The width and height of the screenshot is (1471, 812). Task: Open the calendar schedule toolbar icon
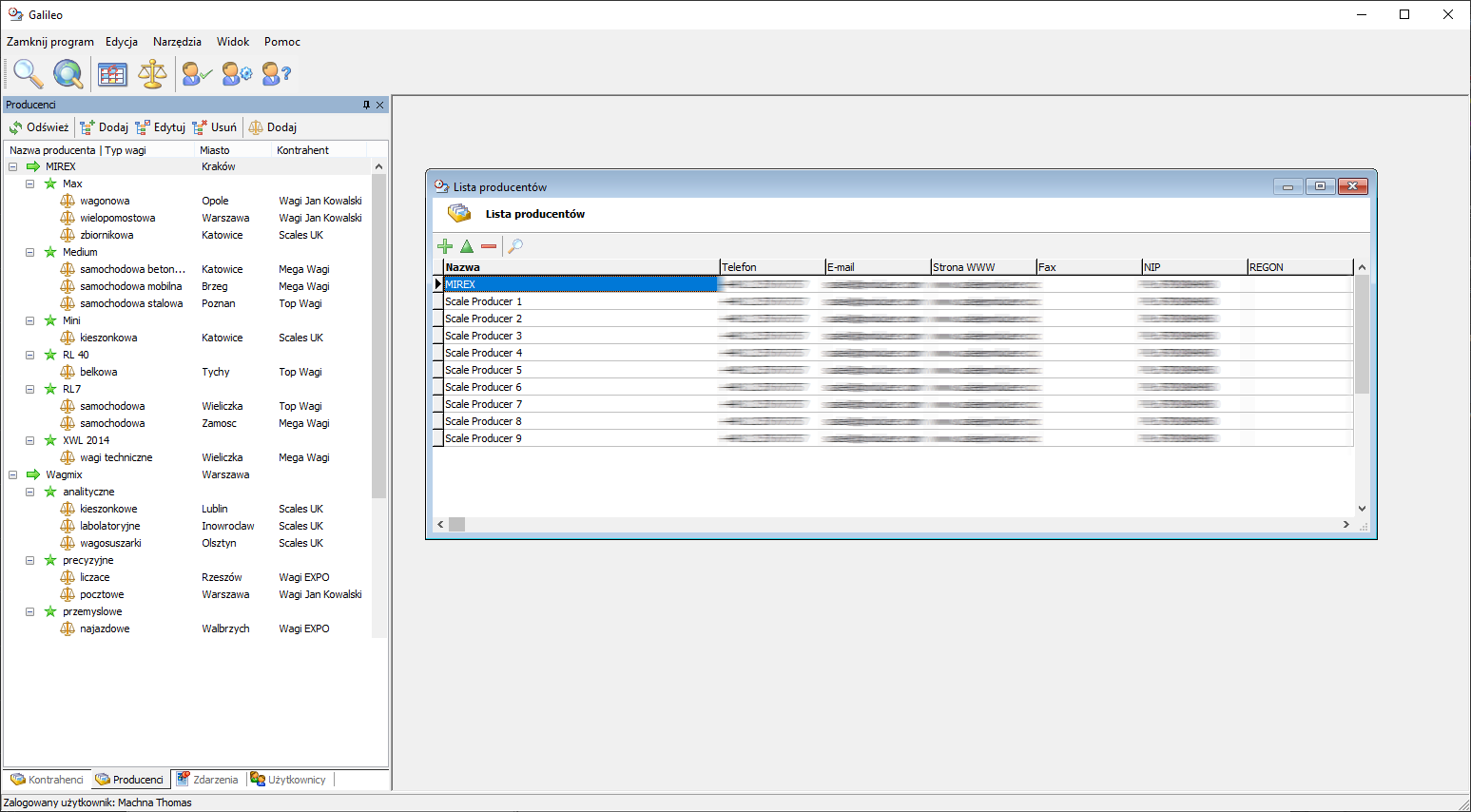[112, 73]
